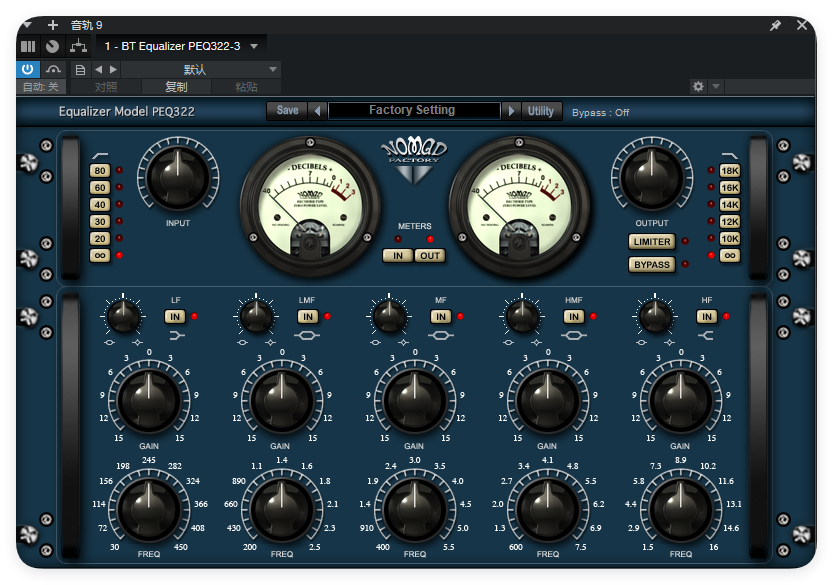Screen dimensions: 833x585
Task: Select the 80 Hz high-pass button
Action: pos(100,171)
